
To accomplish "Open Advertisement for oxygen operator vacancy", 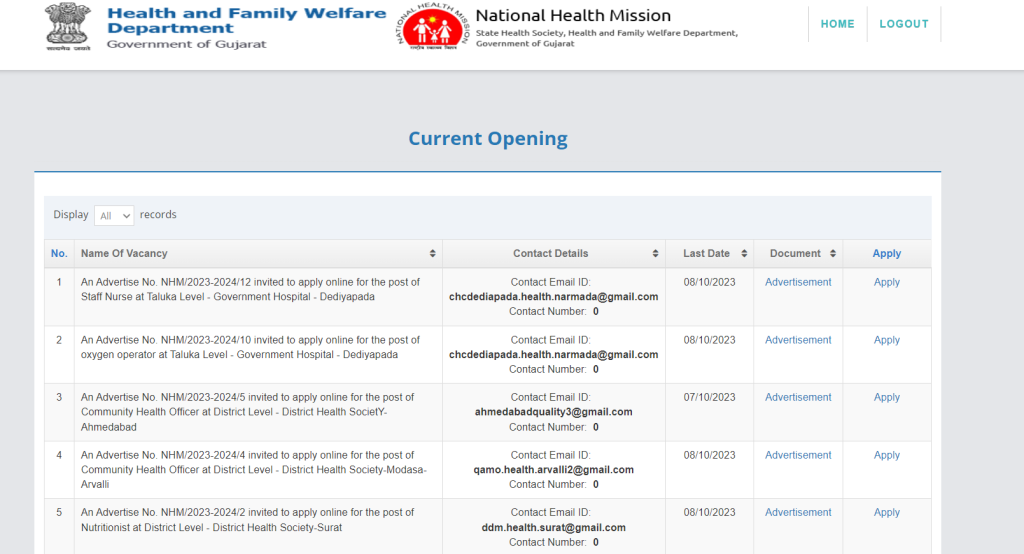I will click(798, 340).
